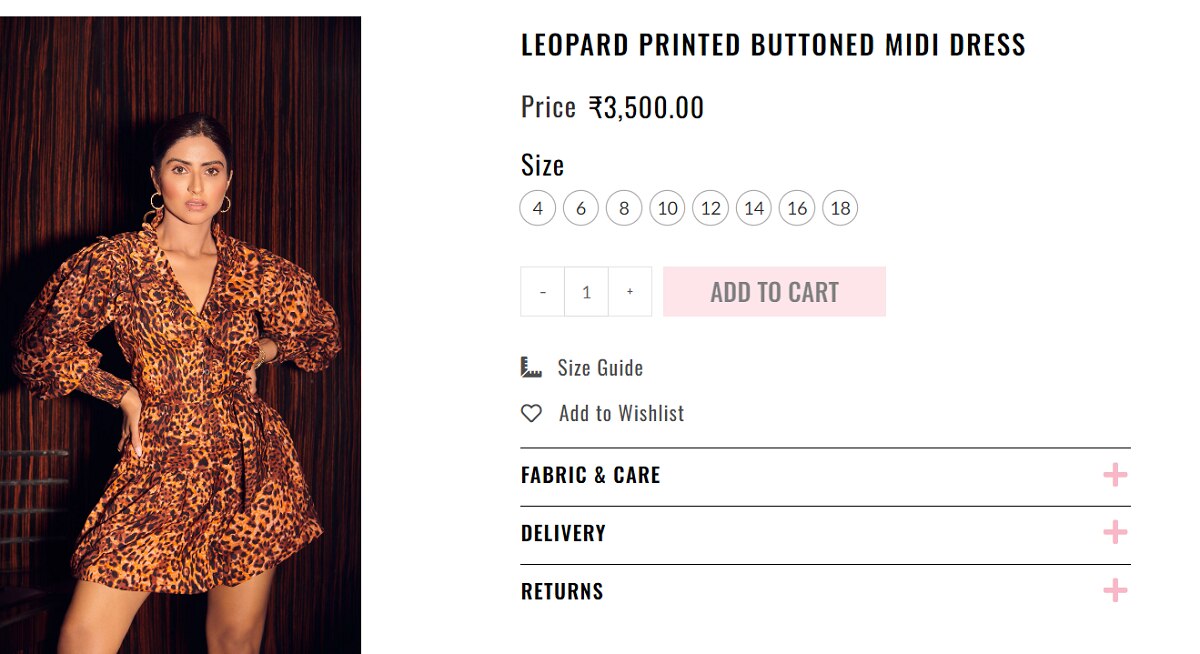Pick size 8
Screen dimensions: 1200x654
(624, 208)
